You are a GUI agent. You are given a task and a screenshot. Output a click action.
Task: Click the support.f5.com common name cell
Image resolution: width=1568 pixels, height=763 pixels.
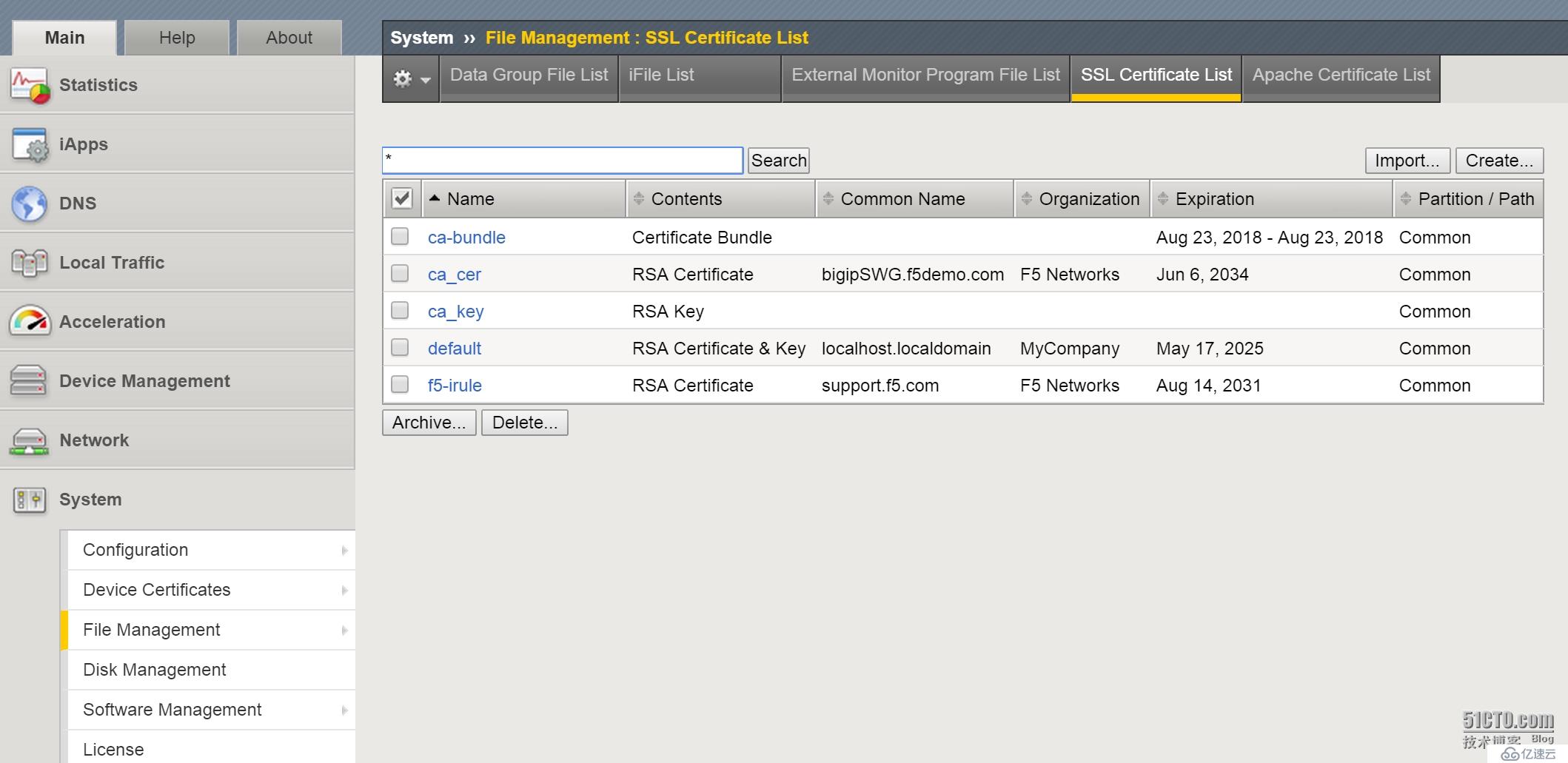880,386
